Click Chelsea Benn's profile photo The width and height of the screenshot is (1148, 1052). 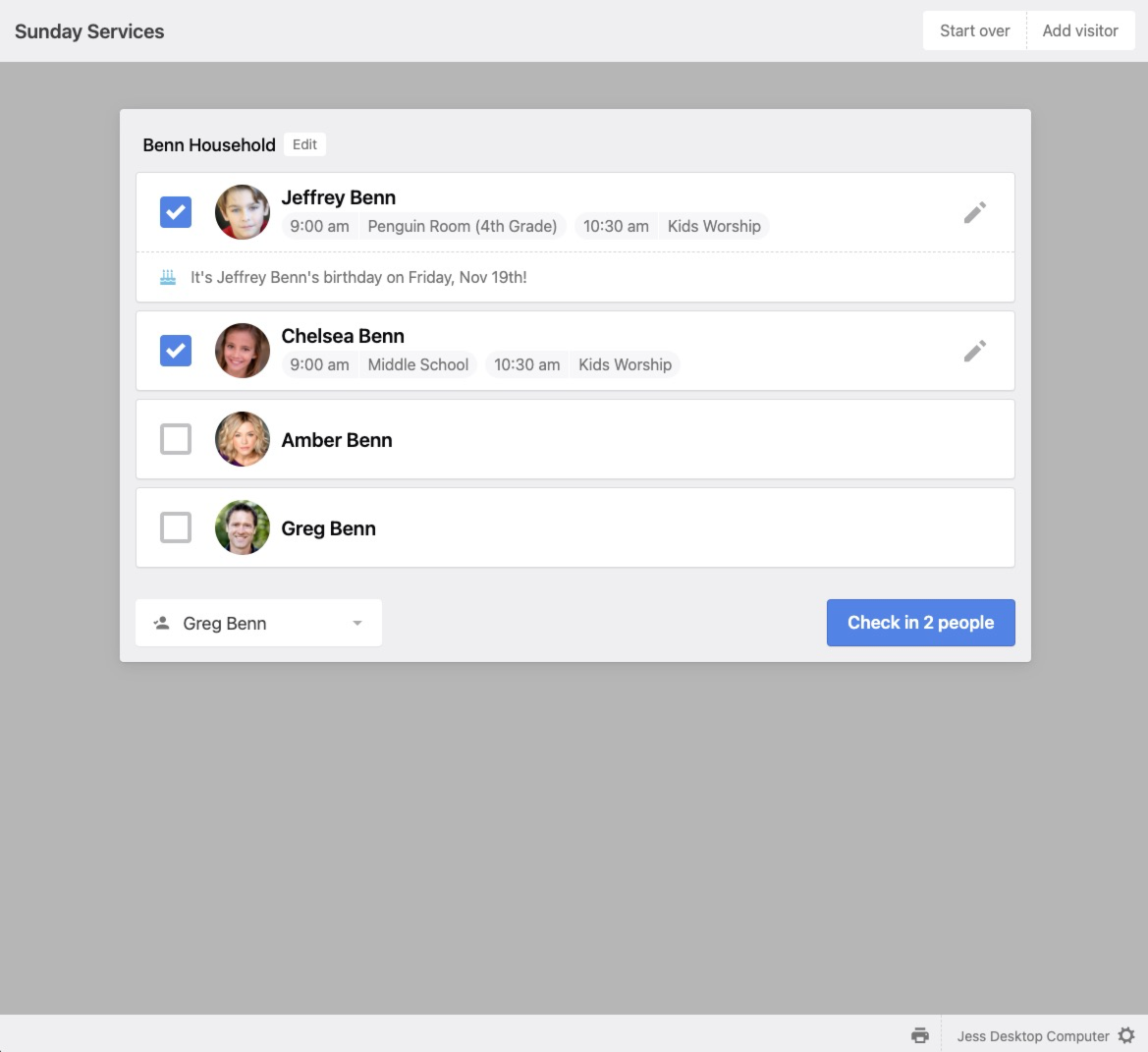(243, 351)
